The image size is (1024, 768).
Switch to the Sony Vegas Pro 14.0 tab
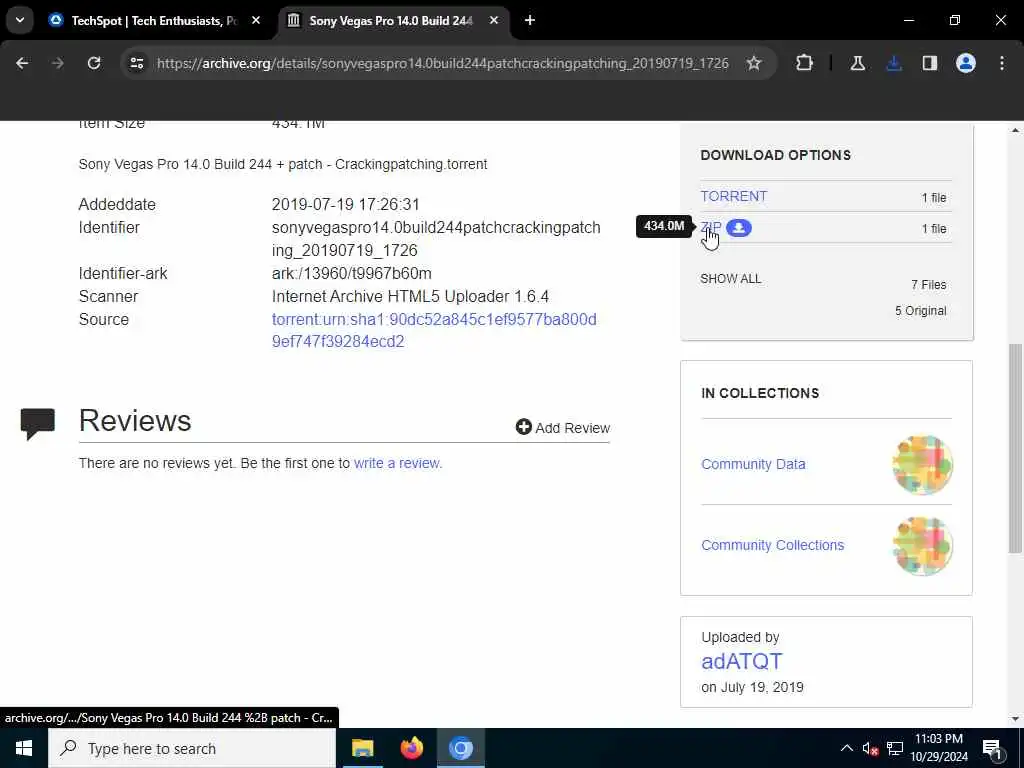(391, 20)
